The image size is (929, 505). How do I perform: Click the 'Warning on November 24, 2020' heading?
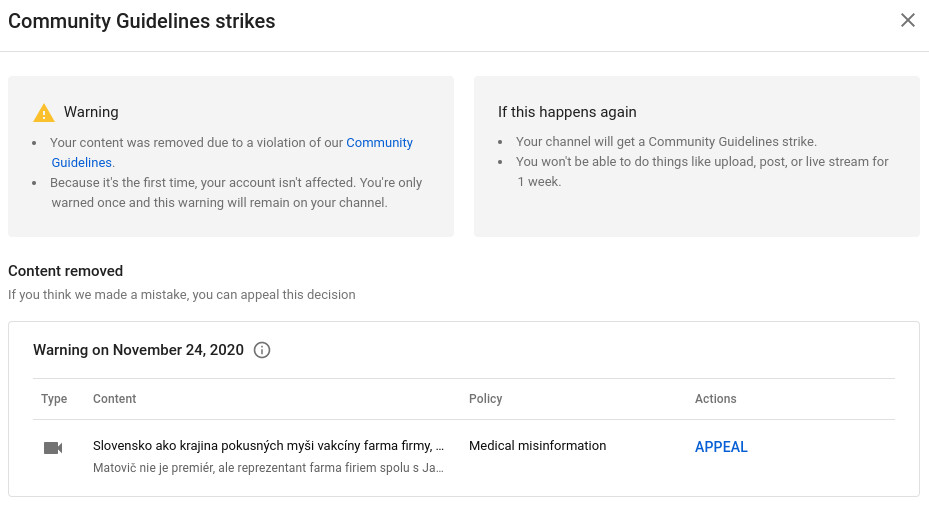pos(138,350)
